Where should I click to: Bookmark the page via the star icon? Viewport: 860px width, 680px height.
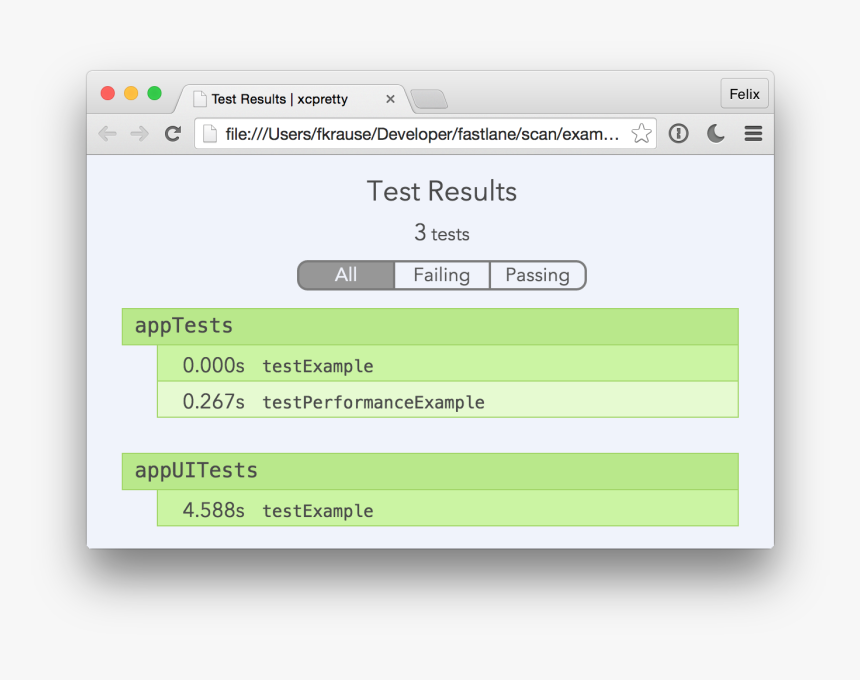coord(640,132)
